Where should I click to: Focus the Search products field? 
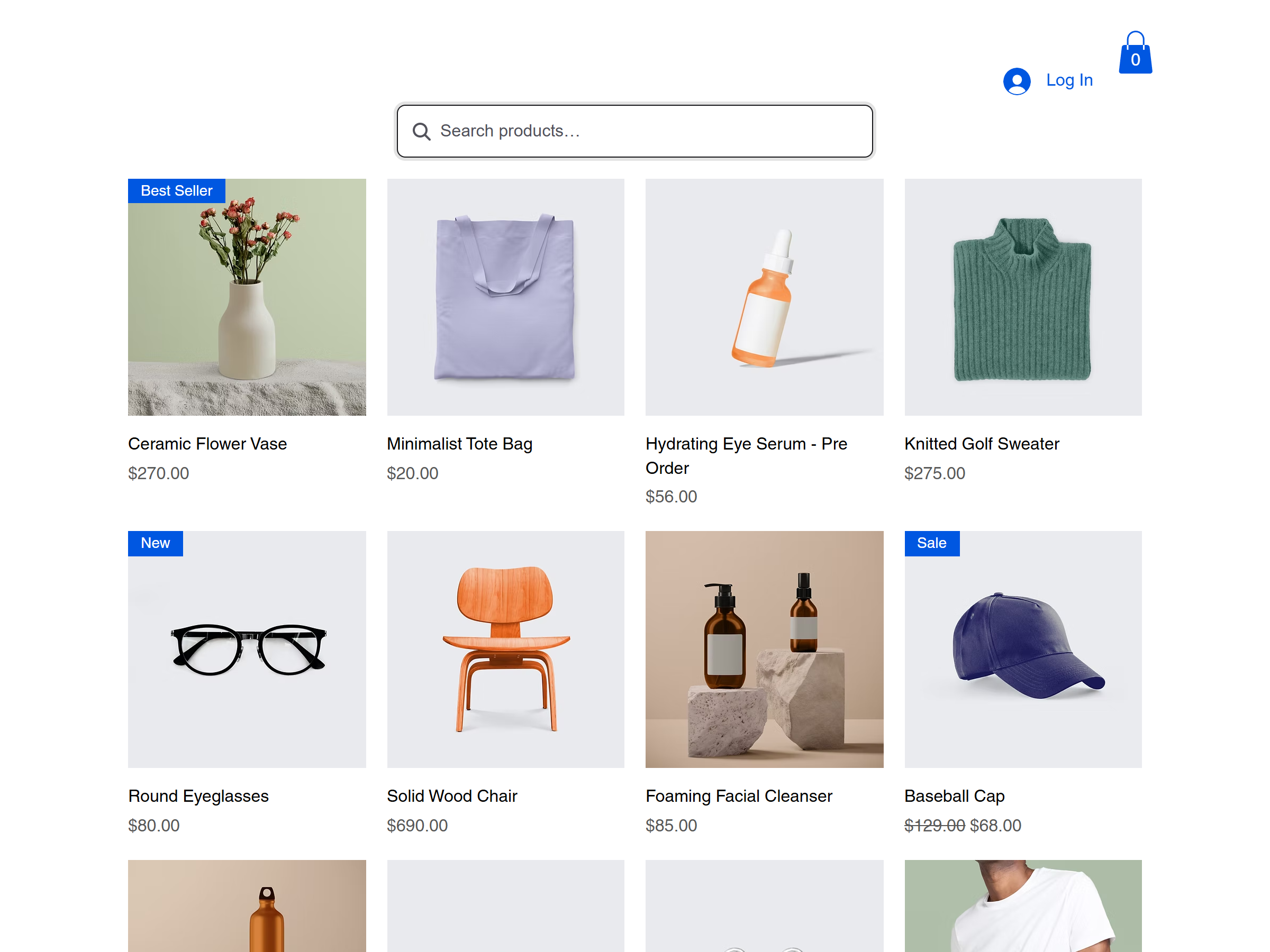[634, 131]
